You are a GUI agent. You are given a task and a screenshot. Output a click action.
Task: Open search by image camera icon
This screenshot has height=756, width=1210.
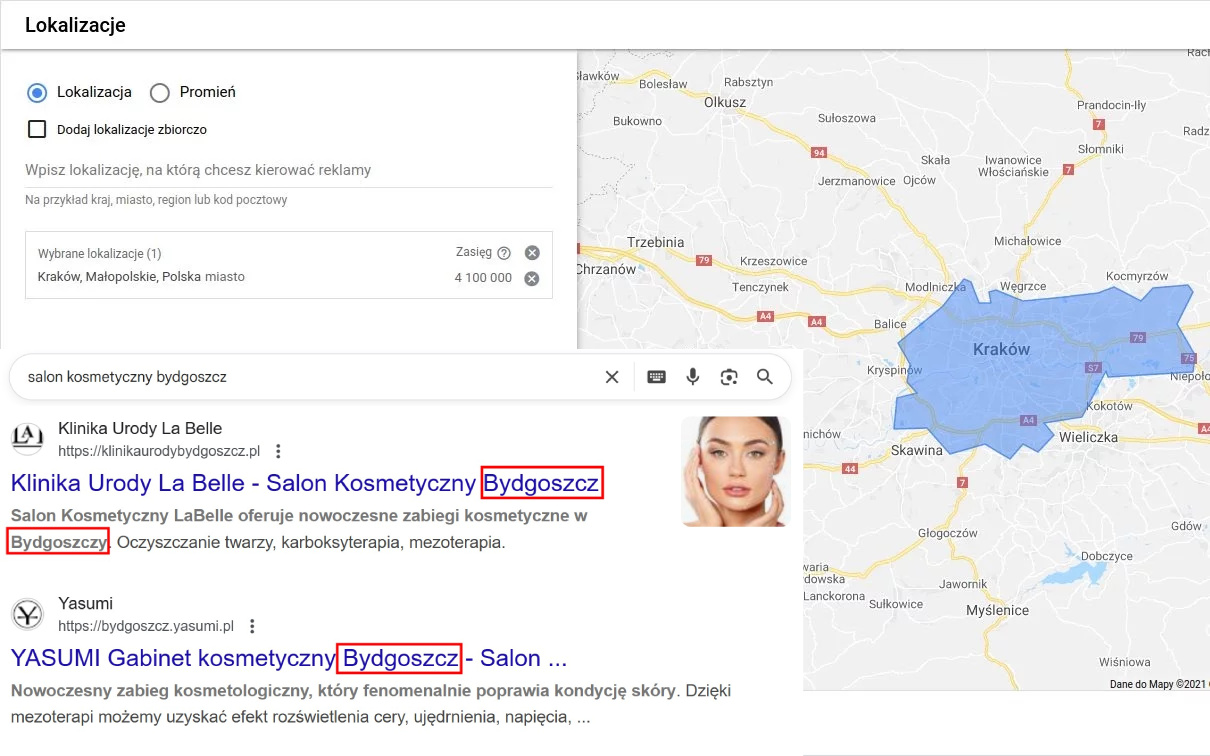coord(729,377)
